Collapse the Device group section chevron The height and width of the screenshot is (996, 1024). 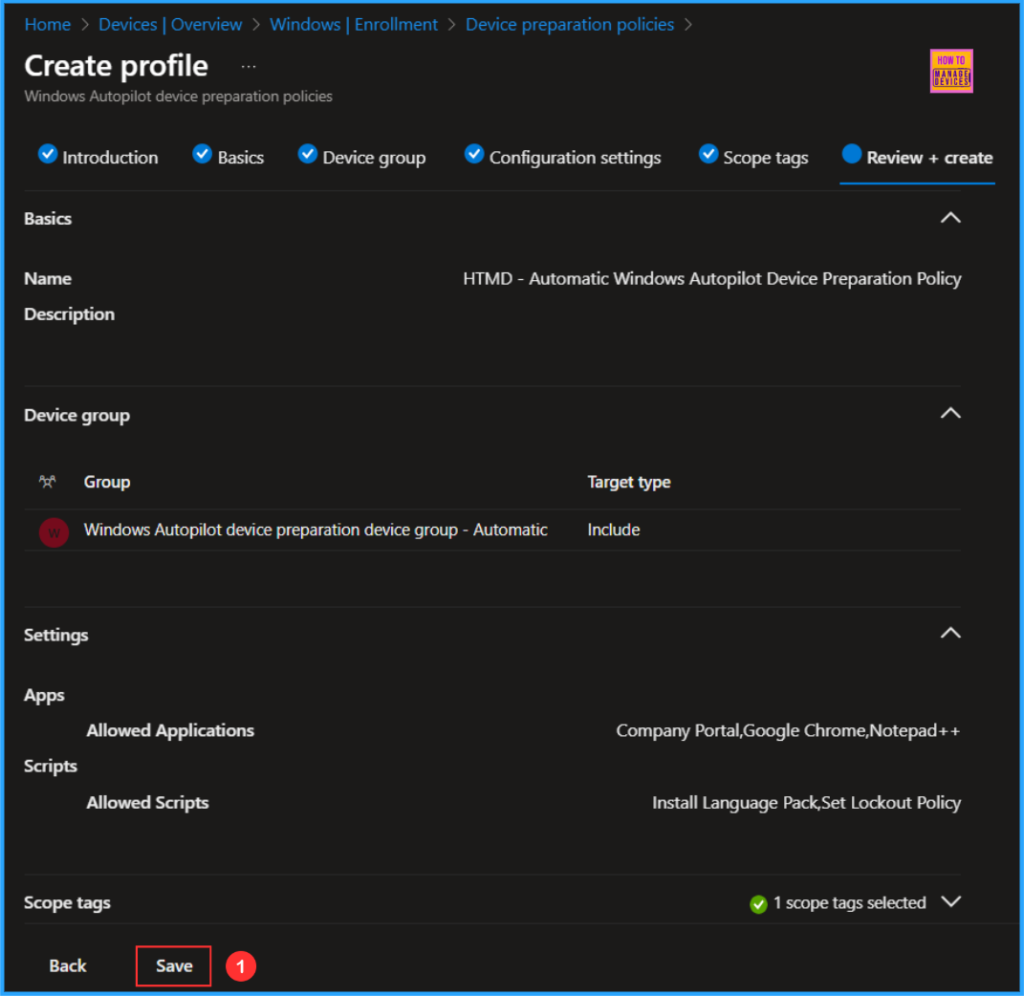[x=950, y=413]
